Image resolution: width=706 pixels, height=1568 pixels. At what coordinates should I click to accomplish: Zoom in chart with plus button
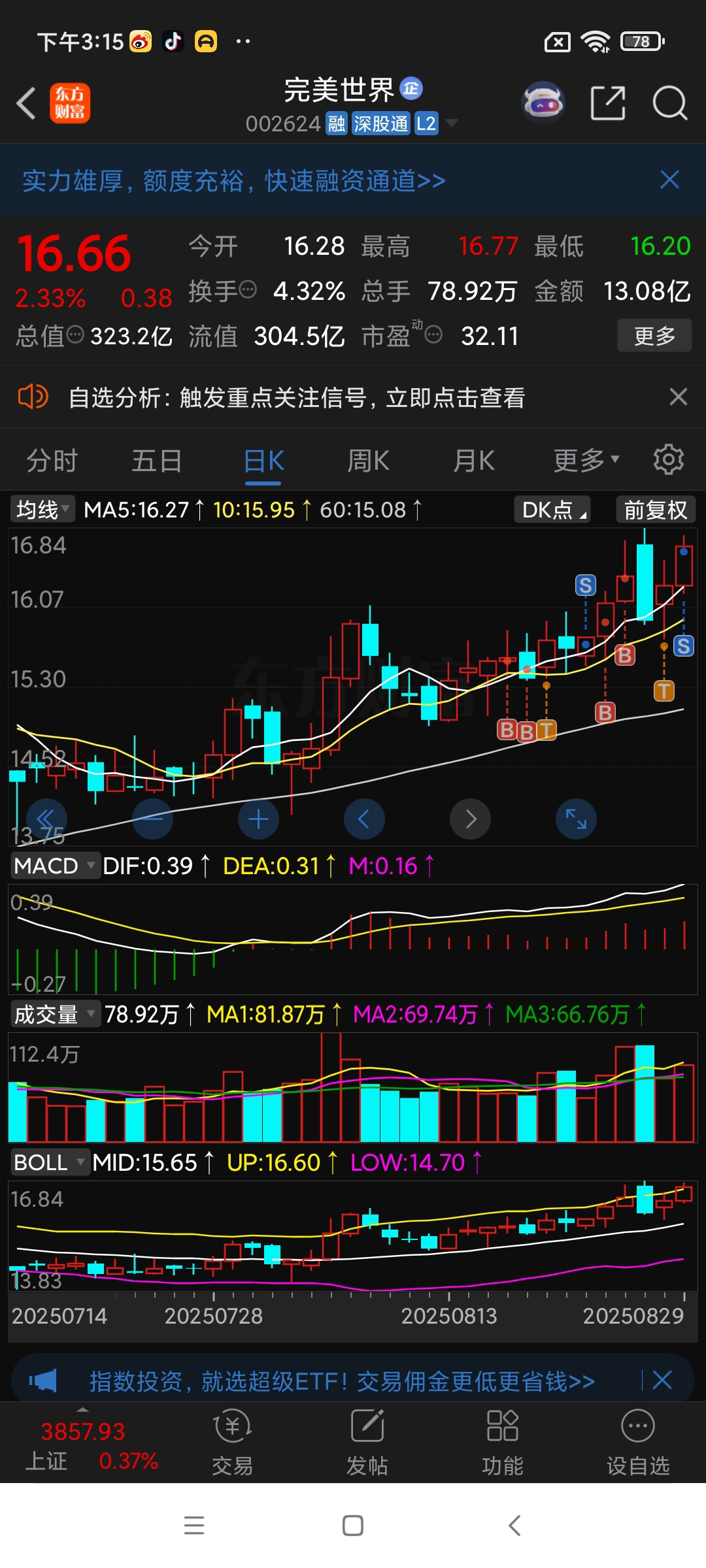click(258, 819)
